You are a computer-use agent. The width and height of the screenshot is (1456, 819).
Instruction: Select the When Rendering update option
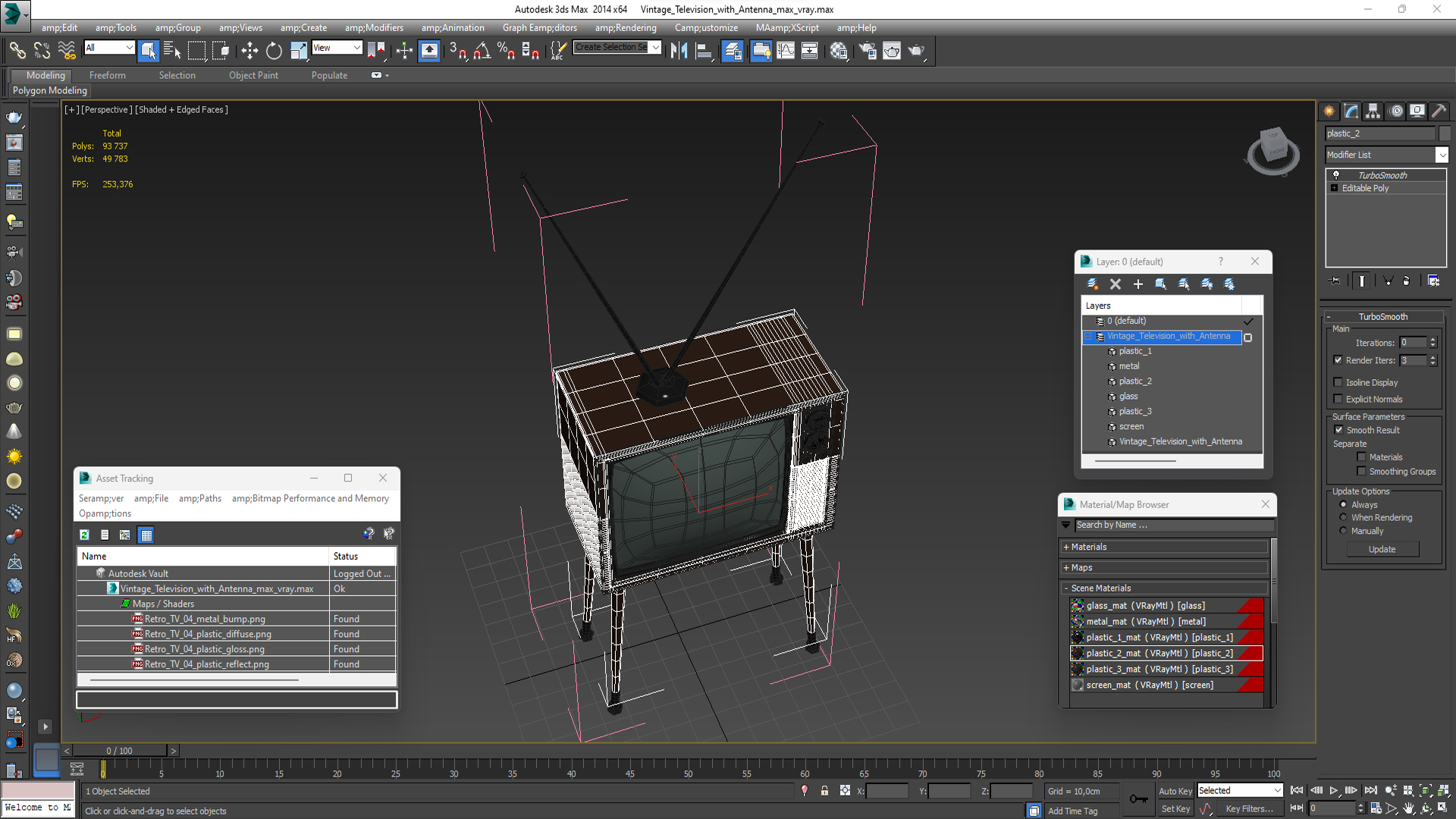[1343, 517]
